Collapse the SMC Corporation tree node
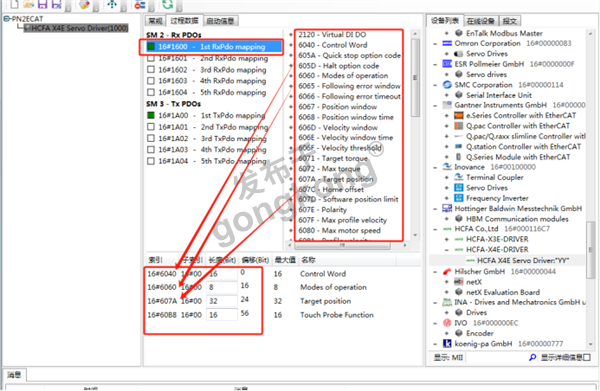This screenshot has height=391, width=600. [x=435, y=85]
